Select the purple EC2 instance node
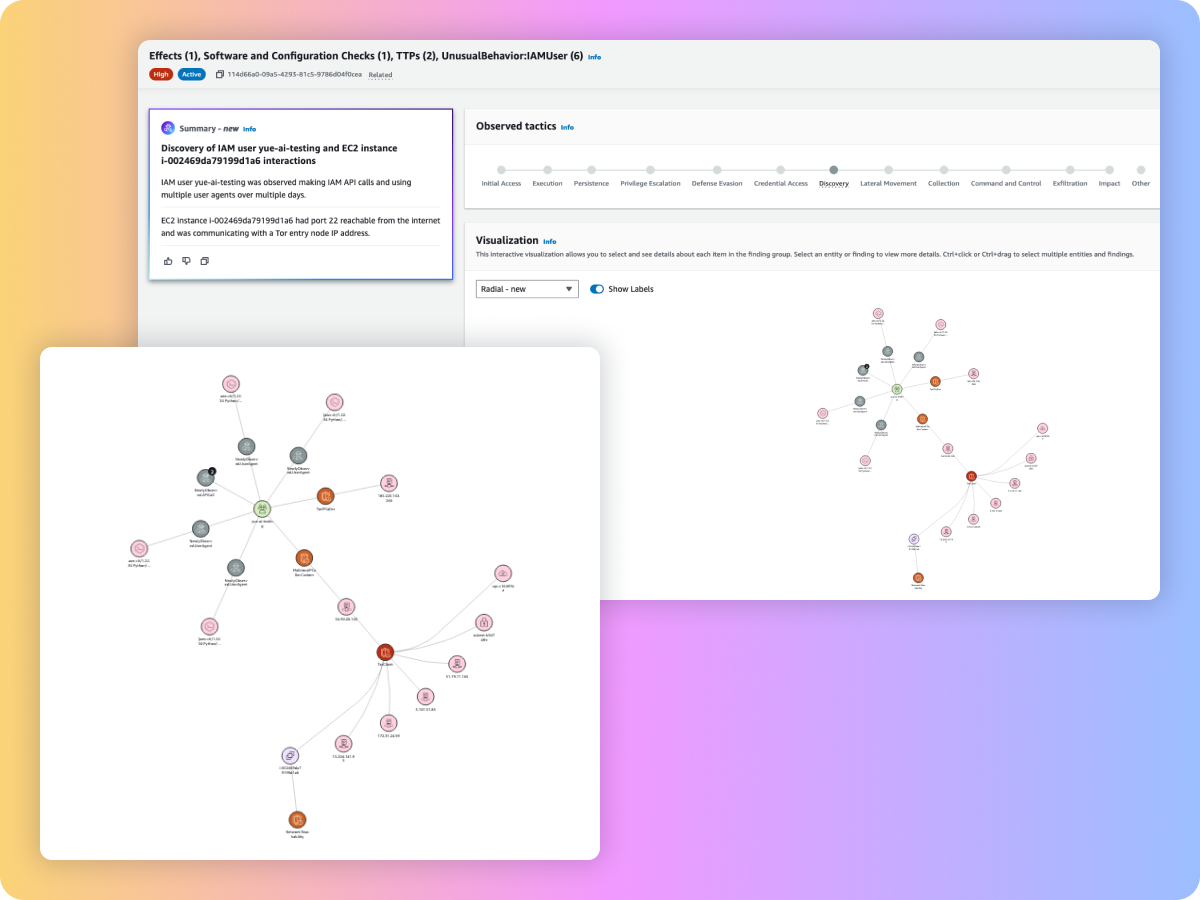The height and width of the screenshot is (900, 1200). [x=289, y=755]
